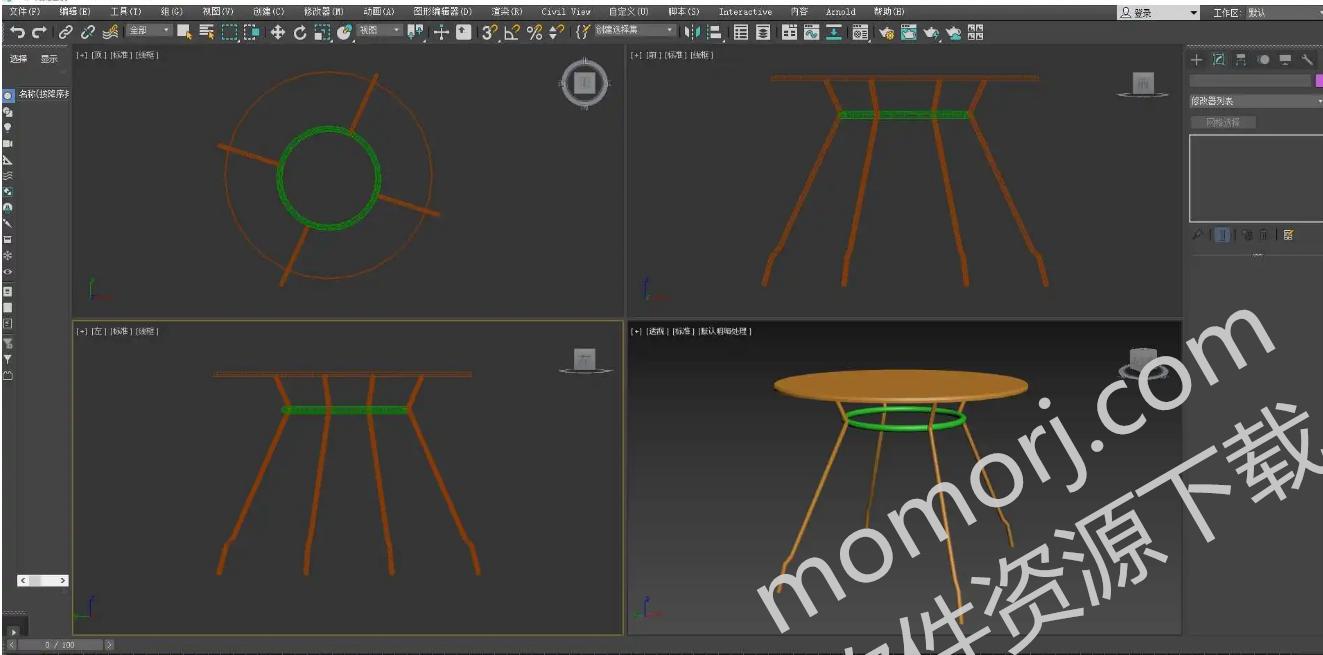Open the 渲染(R) menu
Image resolution: width=1323 pixels, height=655 pixels.
point(506,12)
